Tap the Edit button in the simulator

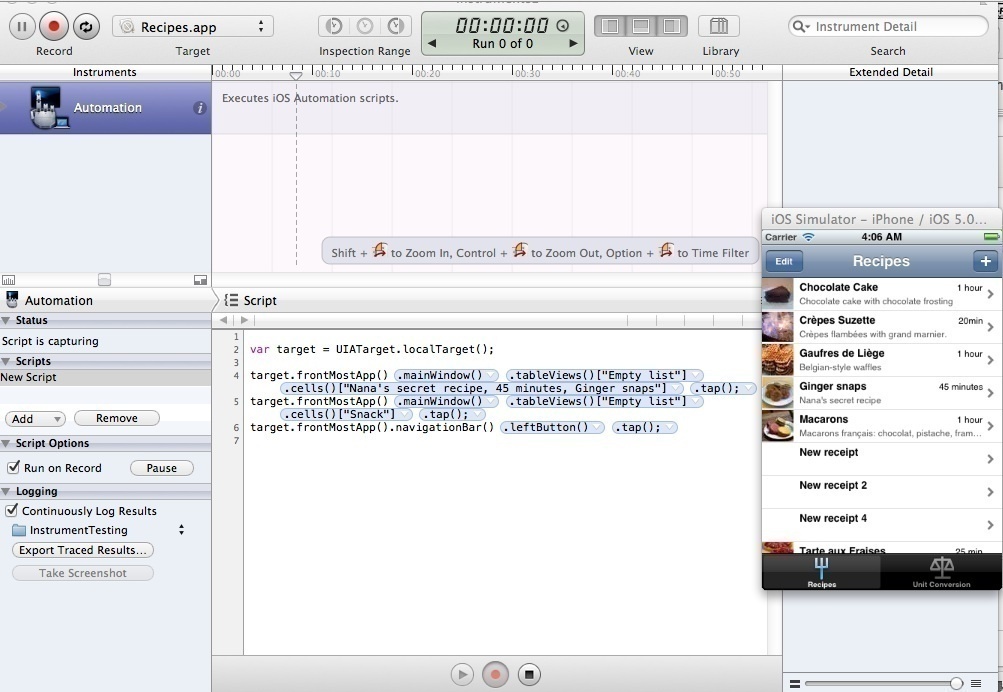coord(783,261)
